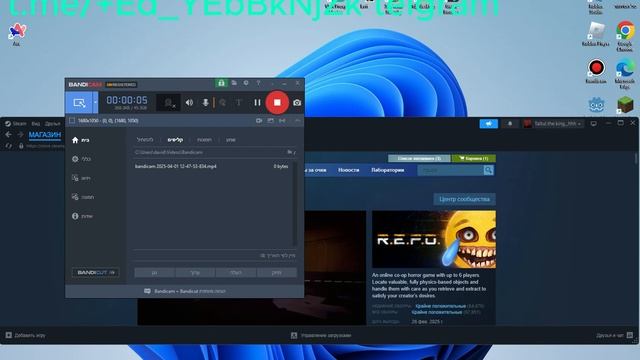Select the Bandicam screen recording mode icon
This screenshot has width=640, height=360.
79,102
